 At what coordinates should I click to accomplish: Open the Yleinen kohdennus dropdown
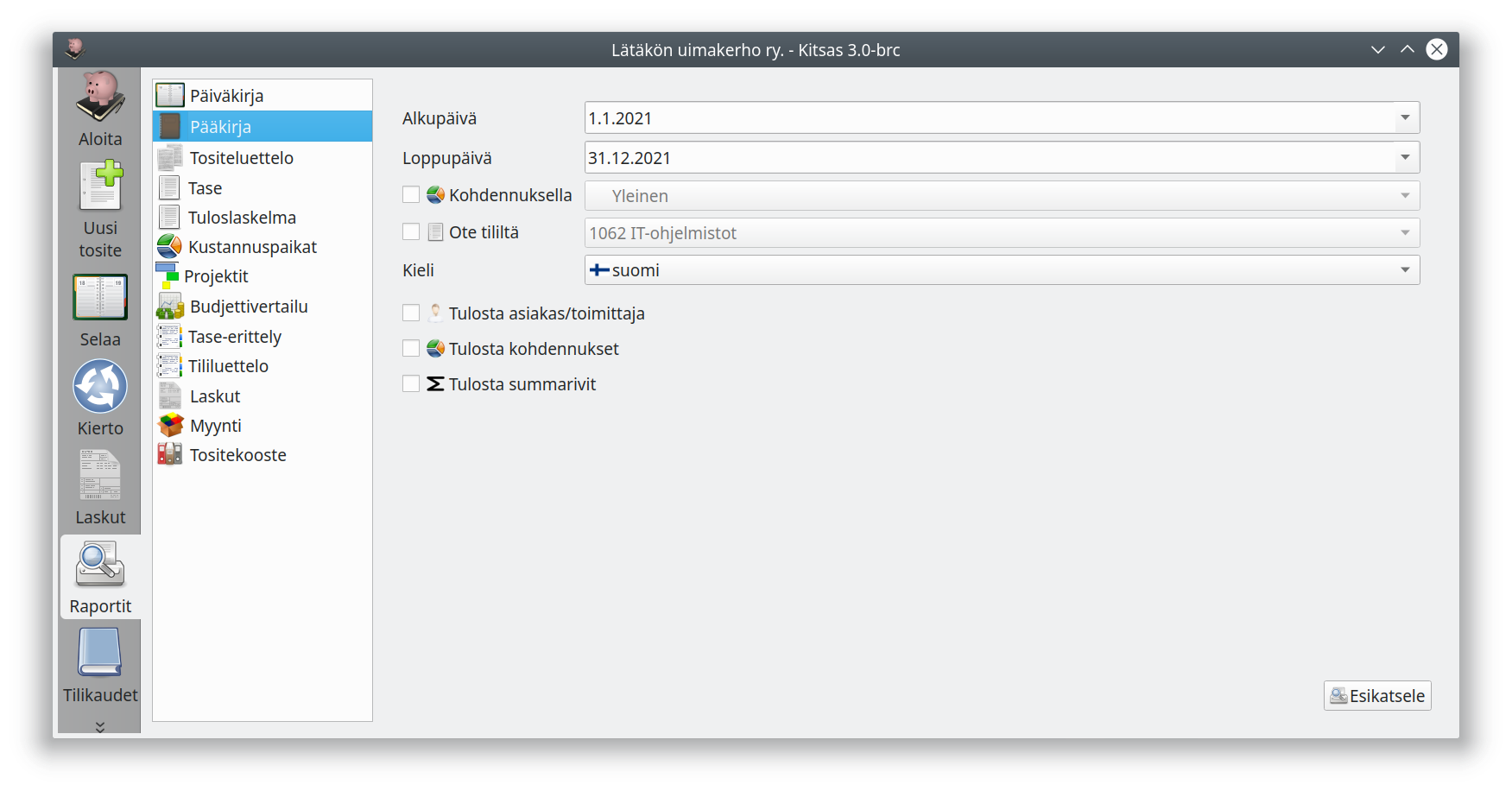pyautogui.click(x=1002, y=196)
